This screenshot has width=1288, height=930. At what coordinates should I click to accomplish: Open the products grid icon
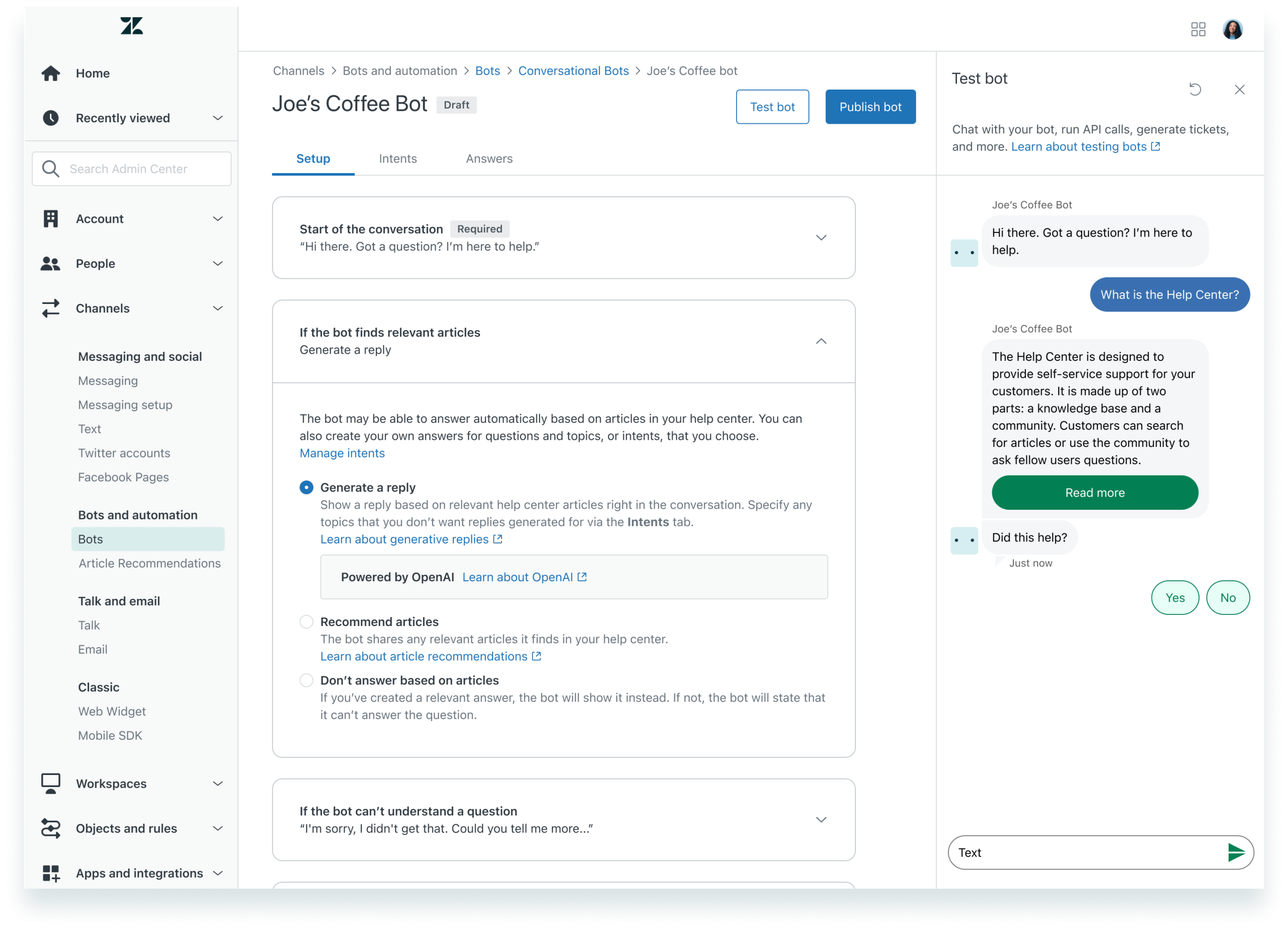[1198, 30]
